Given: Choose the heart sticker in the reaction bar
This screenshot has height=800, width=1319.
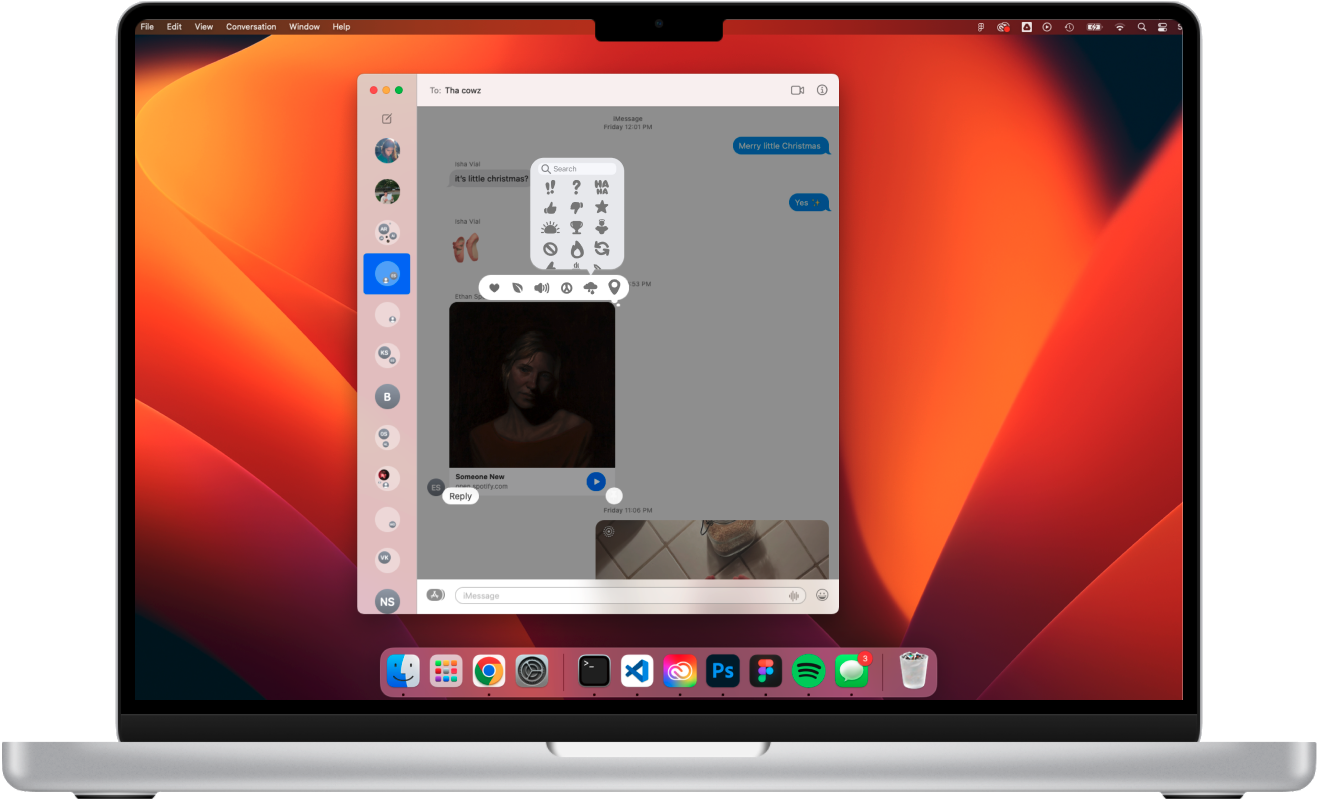Looking at the screenshot, I should (494, 287).
